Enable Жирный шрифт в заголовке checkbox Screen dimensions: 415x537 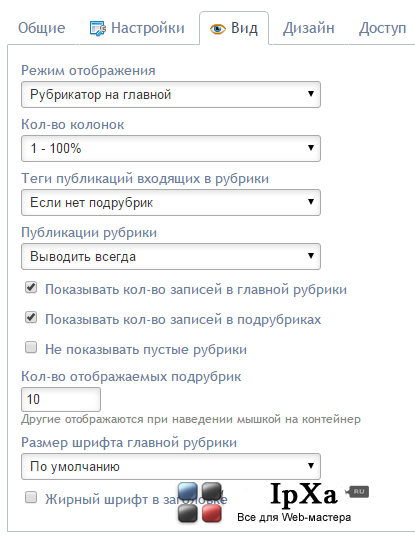pyautogui.click(x=31, y=497)
